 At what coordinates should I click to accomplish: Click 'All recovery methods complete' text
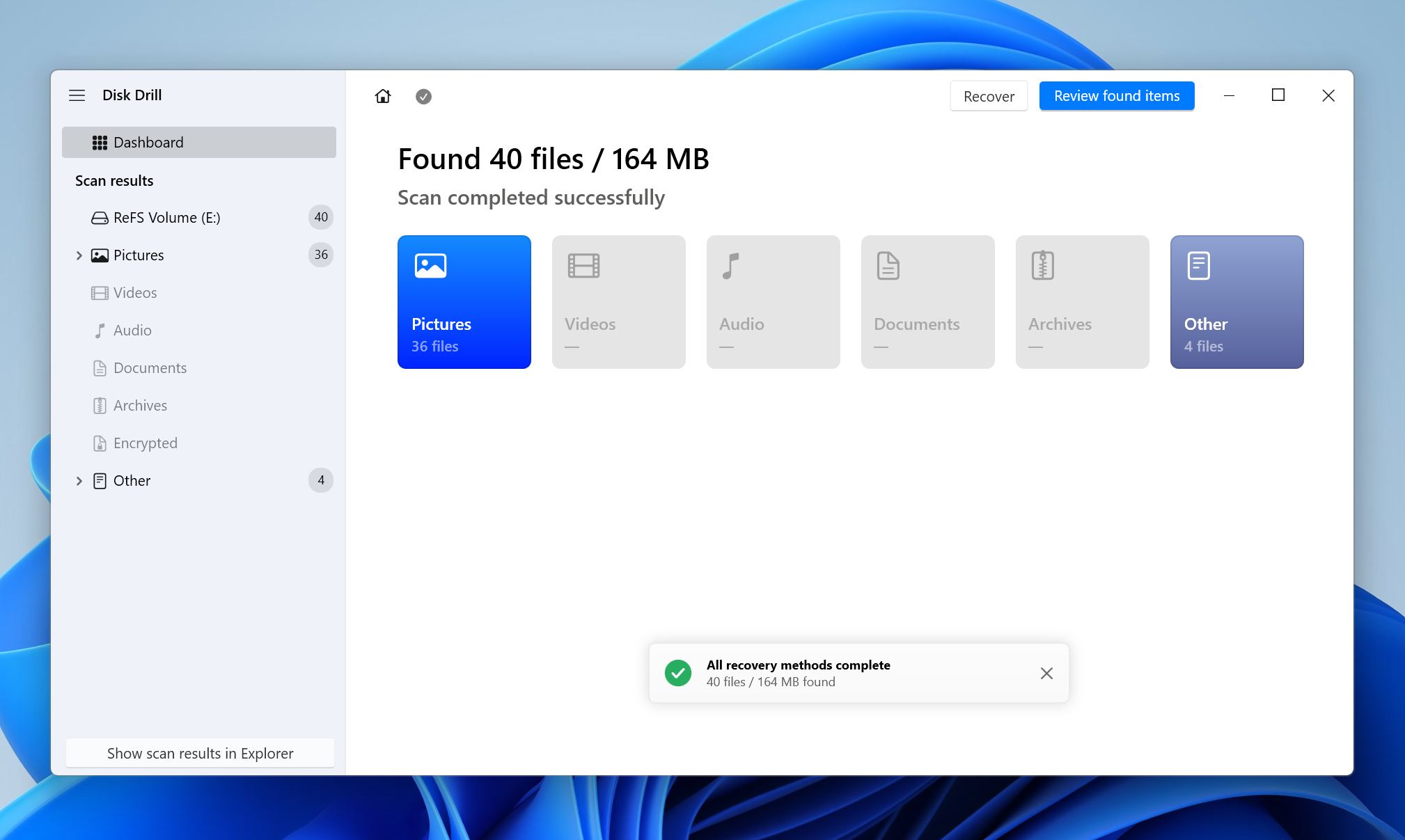[x=799, y=665]
